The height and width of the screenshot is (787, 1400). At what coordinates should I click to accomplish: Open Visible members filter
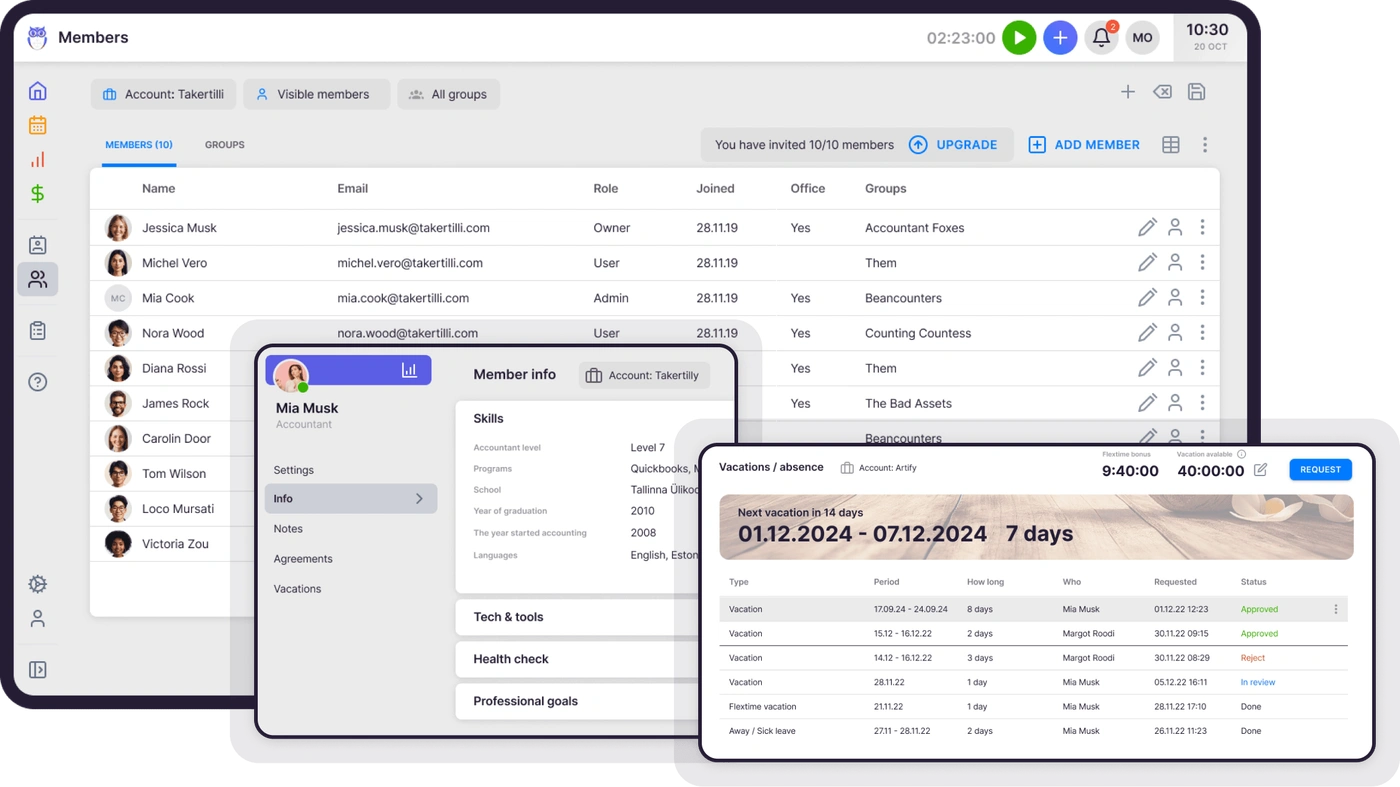tap(317, 94)
